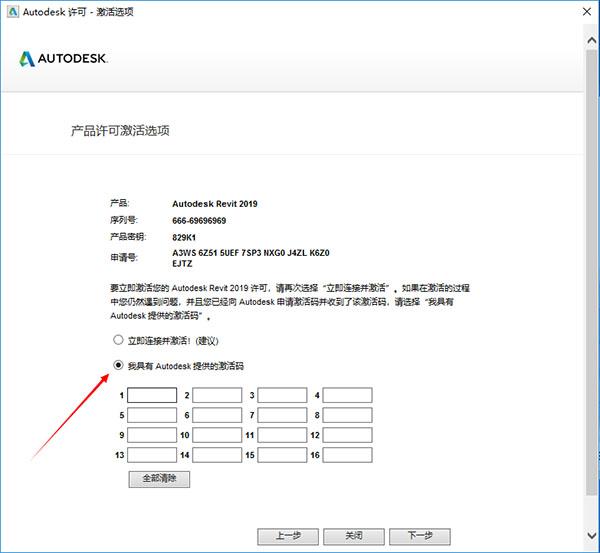Click serial number '666-69696969'

[x=199, y=220]
